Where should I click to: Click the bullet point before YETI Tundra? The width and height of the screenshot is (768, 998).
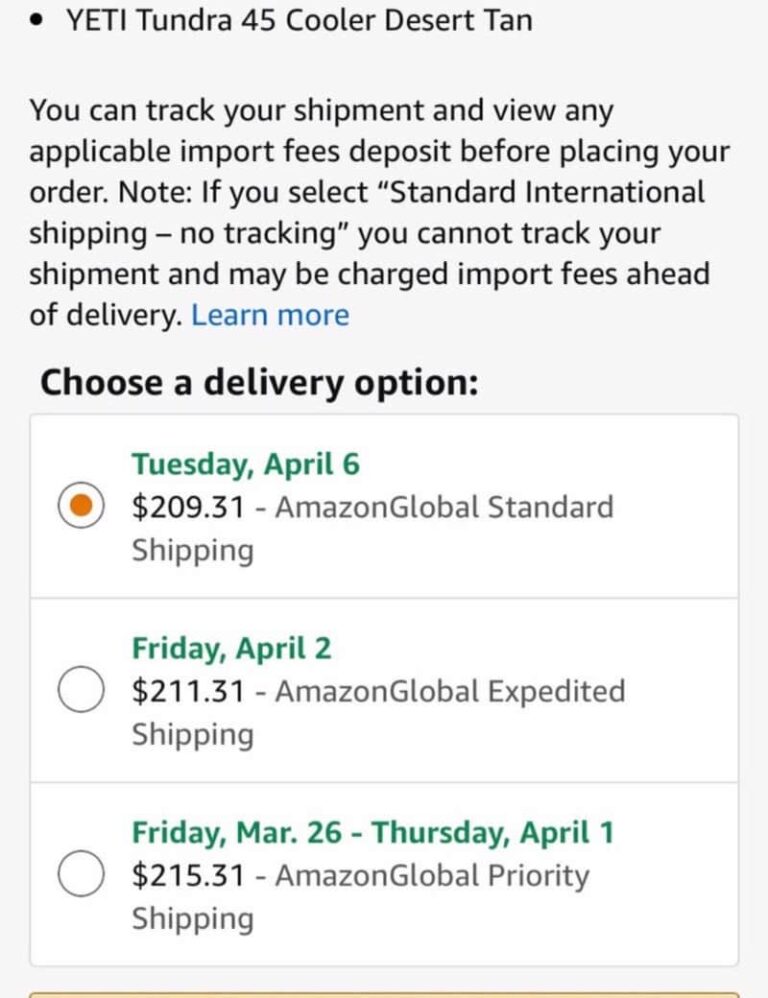(37, 21)
